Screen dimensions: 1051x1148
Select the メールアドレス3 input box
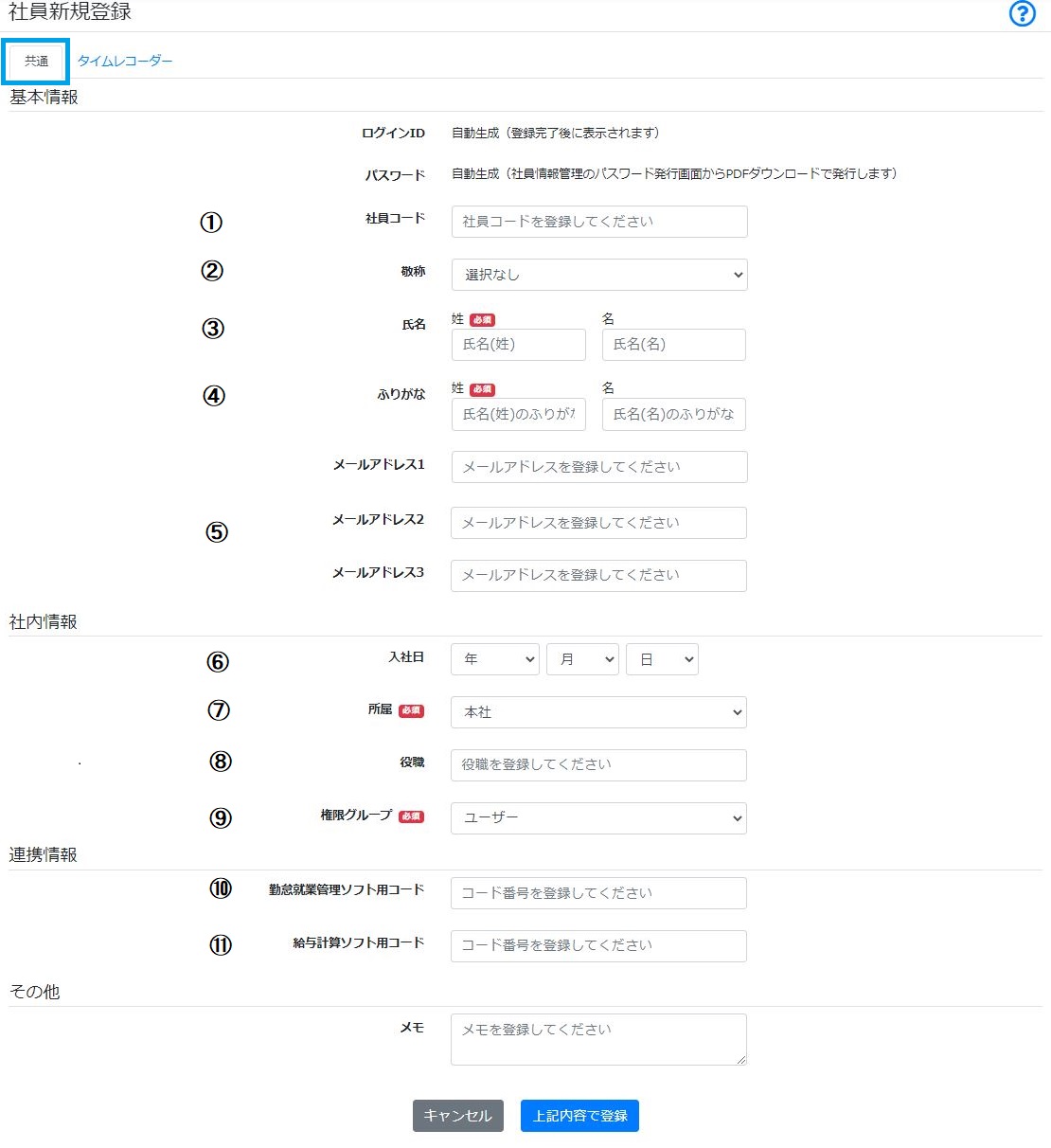tap(598, 575)
